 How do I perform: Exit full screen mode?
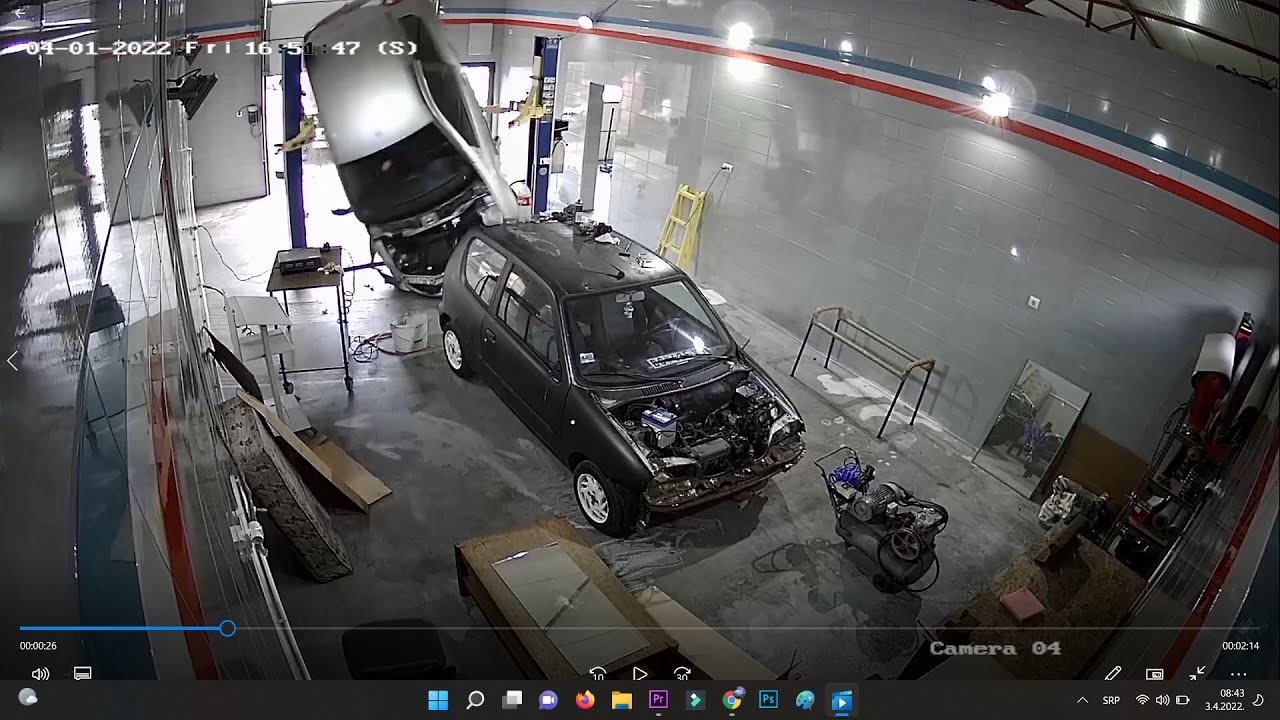click(x=1197, y=674)
